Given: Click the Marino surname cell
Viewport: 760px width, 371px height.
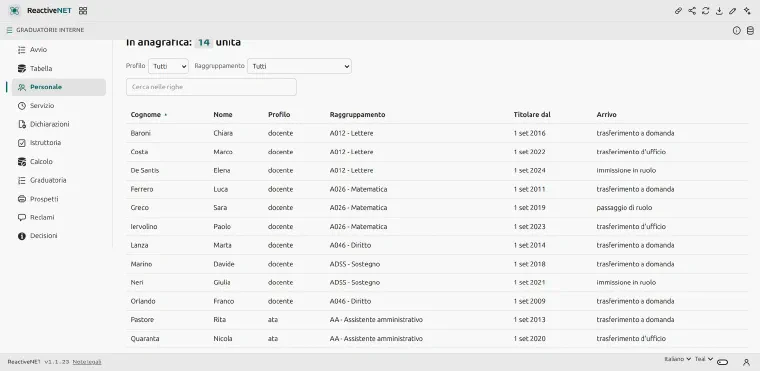Looking at the screenshot, I should [142, 264].
